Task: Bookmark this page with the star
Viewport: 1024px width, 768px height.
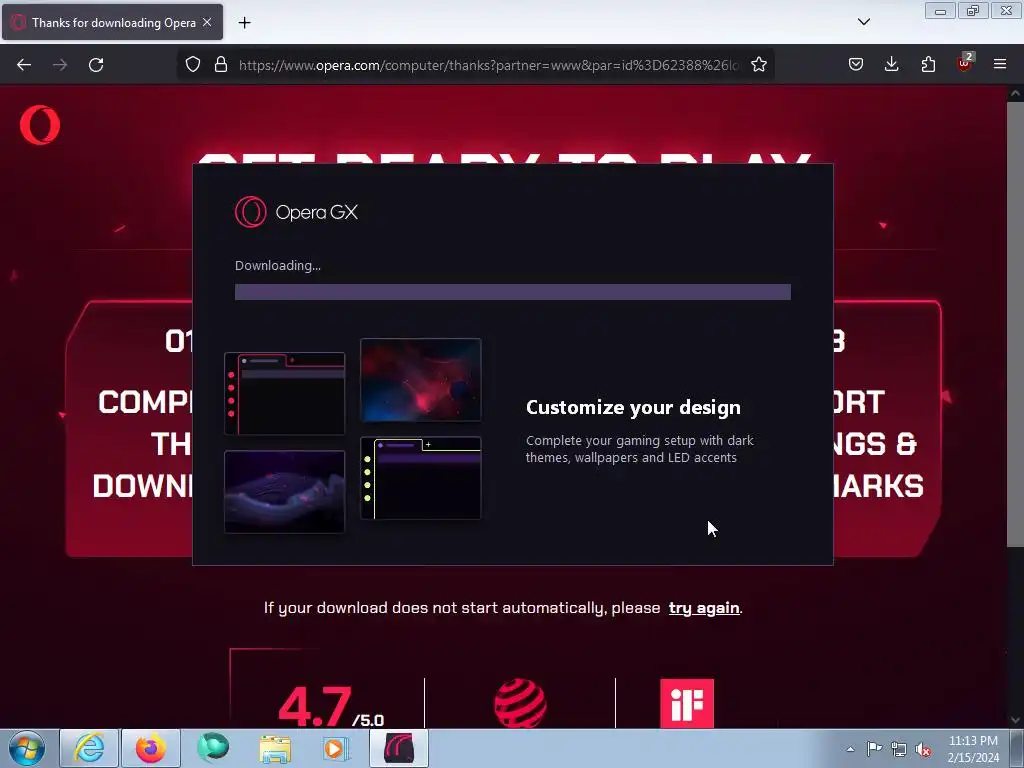Action: [758, 65]
